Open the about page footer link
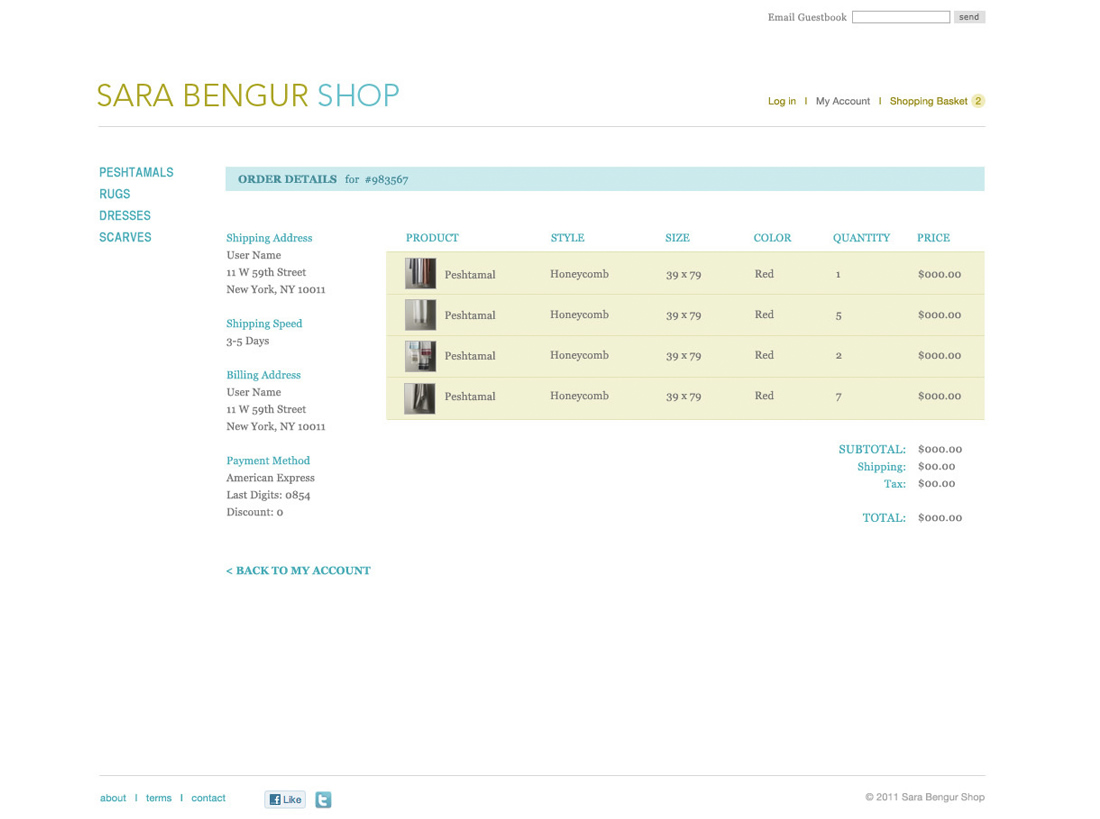 [x=113, y=798]
